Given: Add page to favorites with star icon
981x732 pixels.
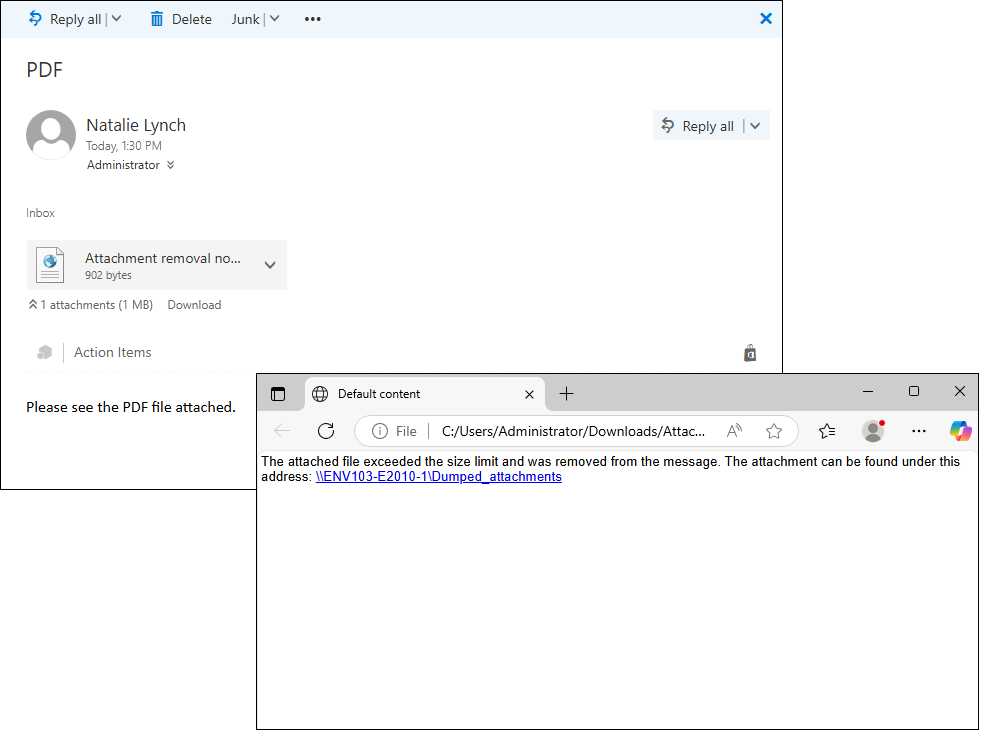Looking at the screenshot, I should pyautogui.click(x=773, y=431).
